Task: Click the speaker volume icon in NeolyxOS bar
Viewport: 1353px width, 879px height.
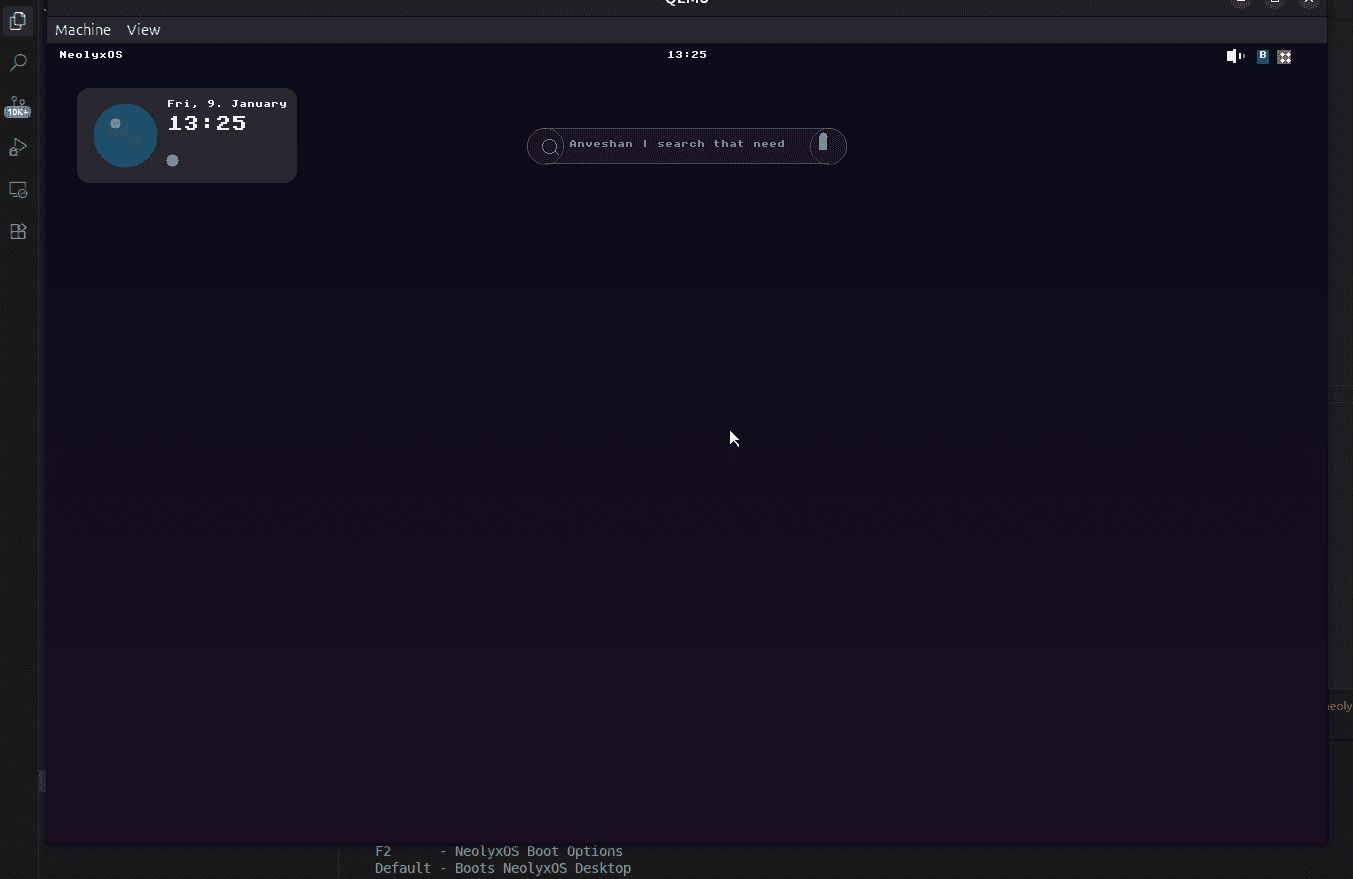Action: point(1235,56)
